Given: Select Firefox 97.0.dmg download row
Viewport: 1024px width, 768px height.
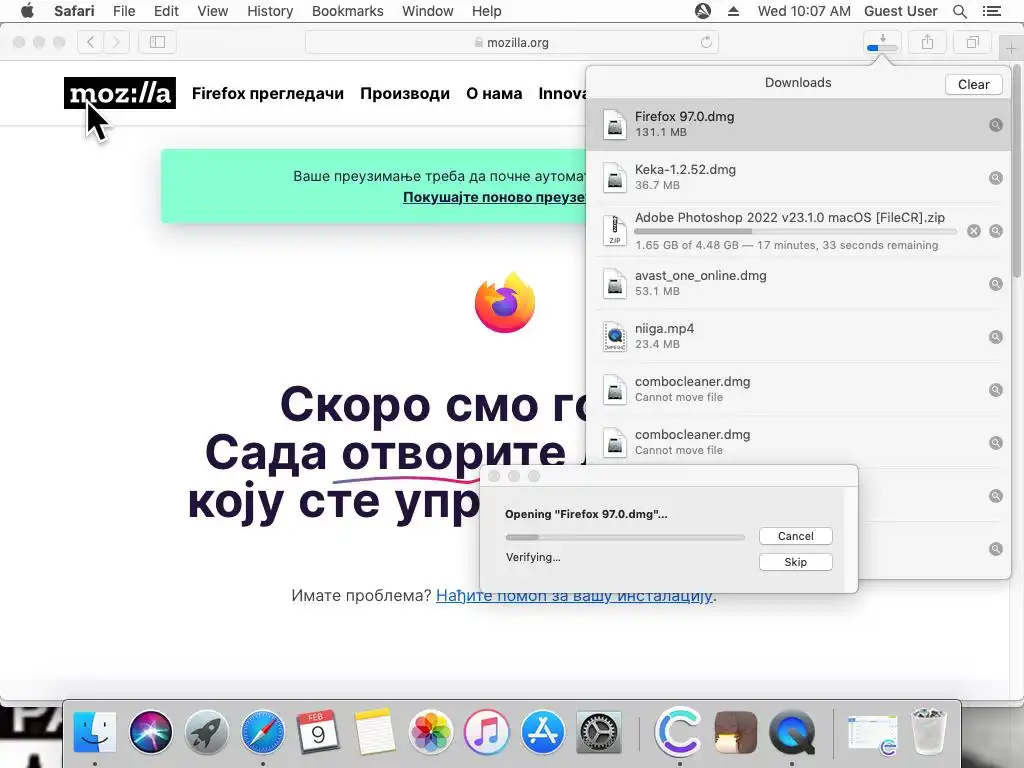Looking at the screenshot, I should pos(798,125).
